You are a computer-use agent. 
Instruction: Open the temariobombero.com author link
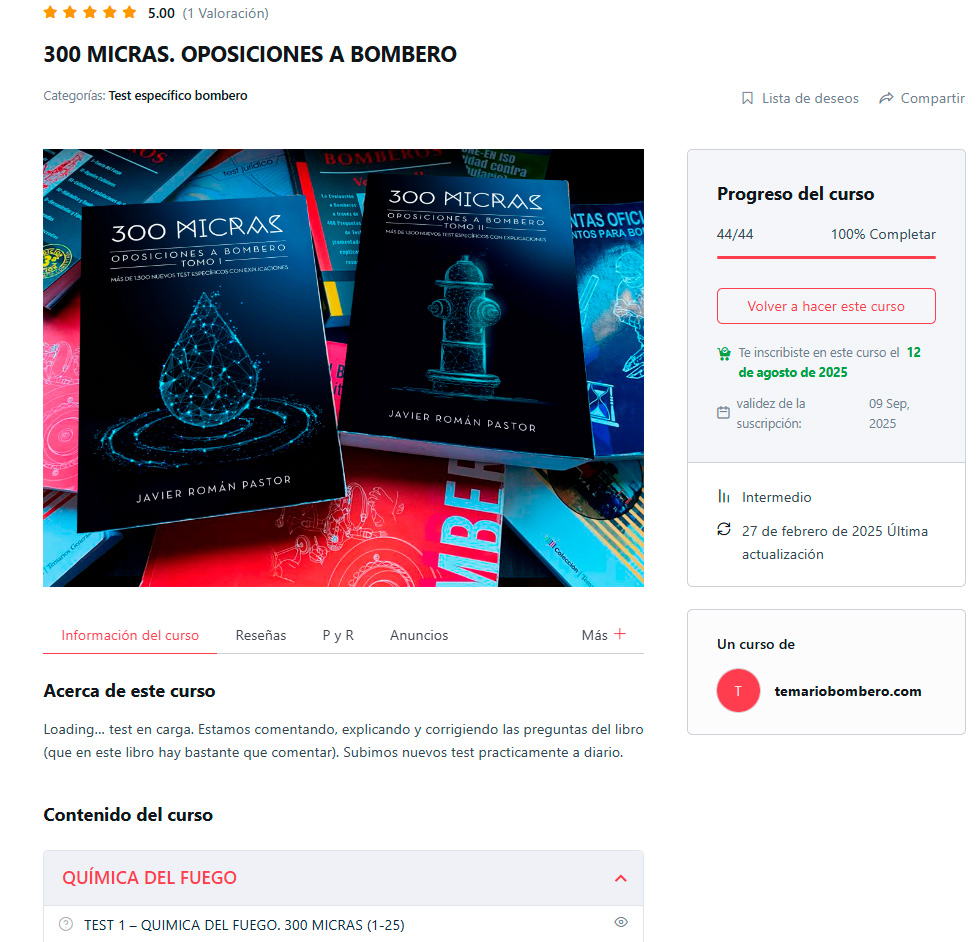848,691
